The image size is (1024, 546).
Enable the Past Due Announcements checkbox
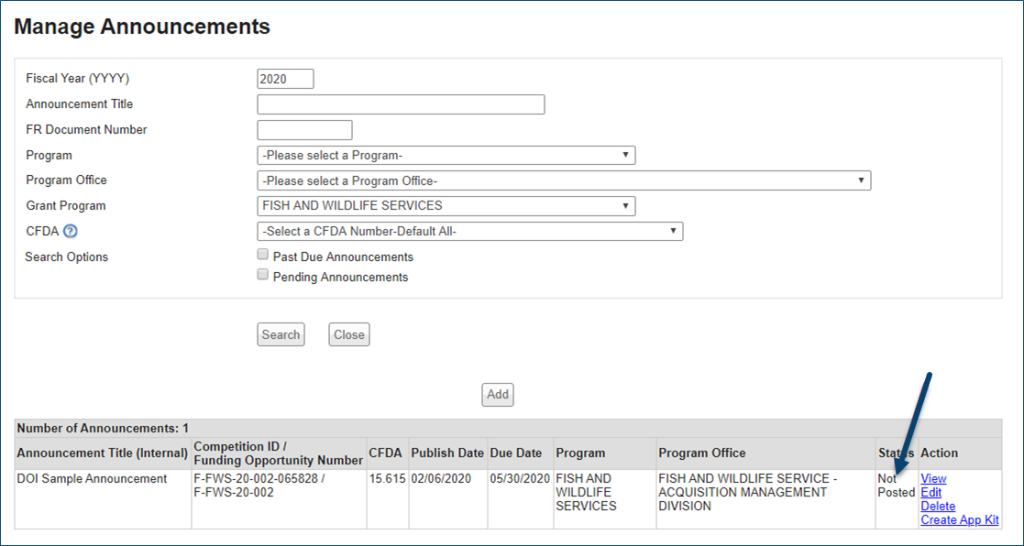(x=263, y=256)
